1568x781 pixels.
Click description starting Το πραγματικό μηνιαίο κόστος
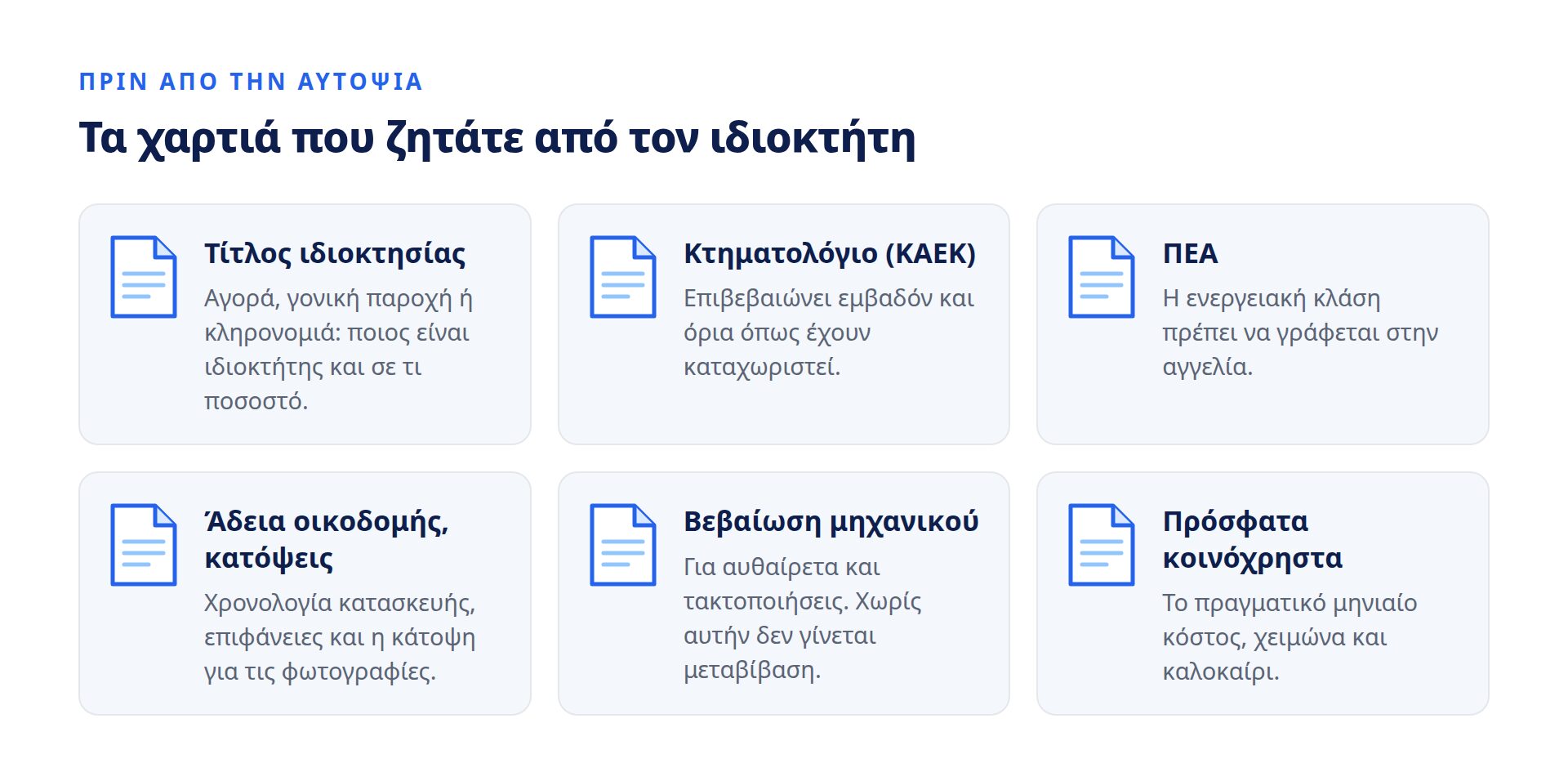(x=1290, y=637)
